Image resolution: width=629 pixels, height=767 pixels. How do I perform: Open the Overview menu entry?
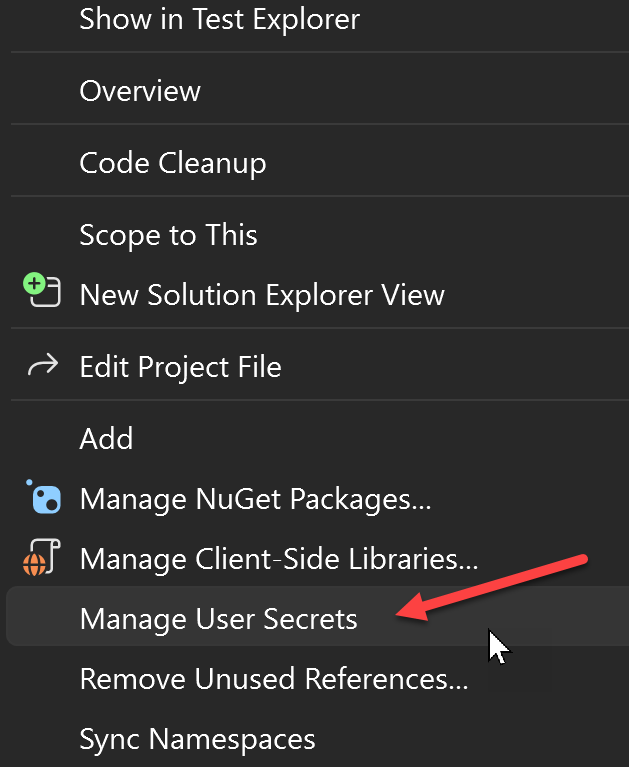pos(140,91)
